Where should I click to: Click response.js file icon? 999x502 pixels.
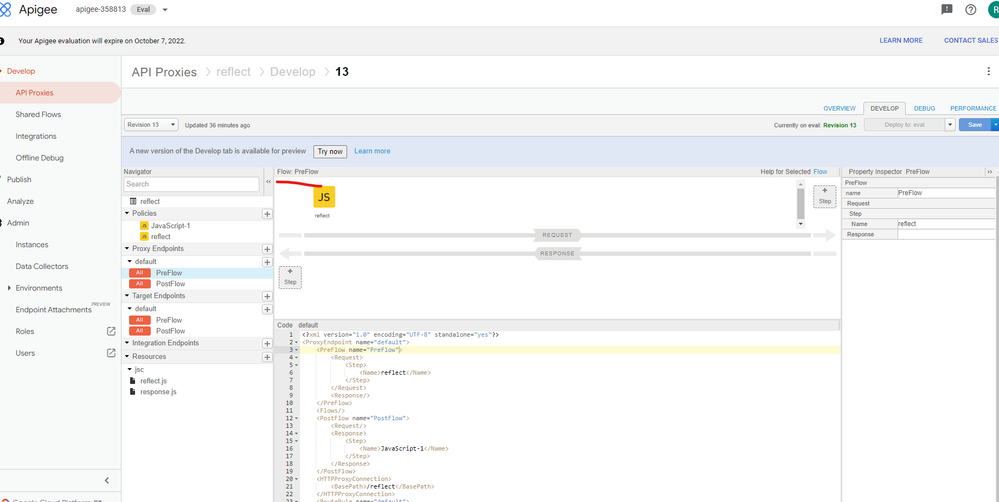click(133, 391)
